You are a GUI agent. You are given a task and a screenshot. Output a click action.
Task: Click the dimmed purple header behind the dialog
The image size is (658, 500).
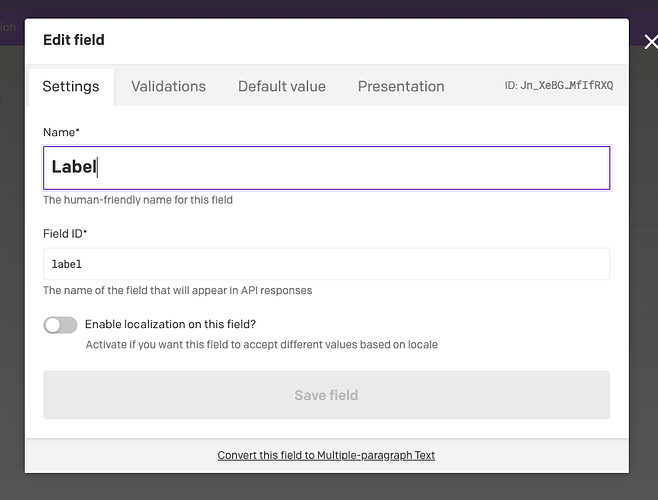[300, 8]
